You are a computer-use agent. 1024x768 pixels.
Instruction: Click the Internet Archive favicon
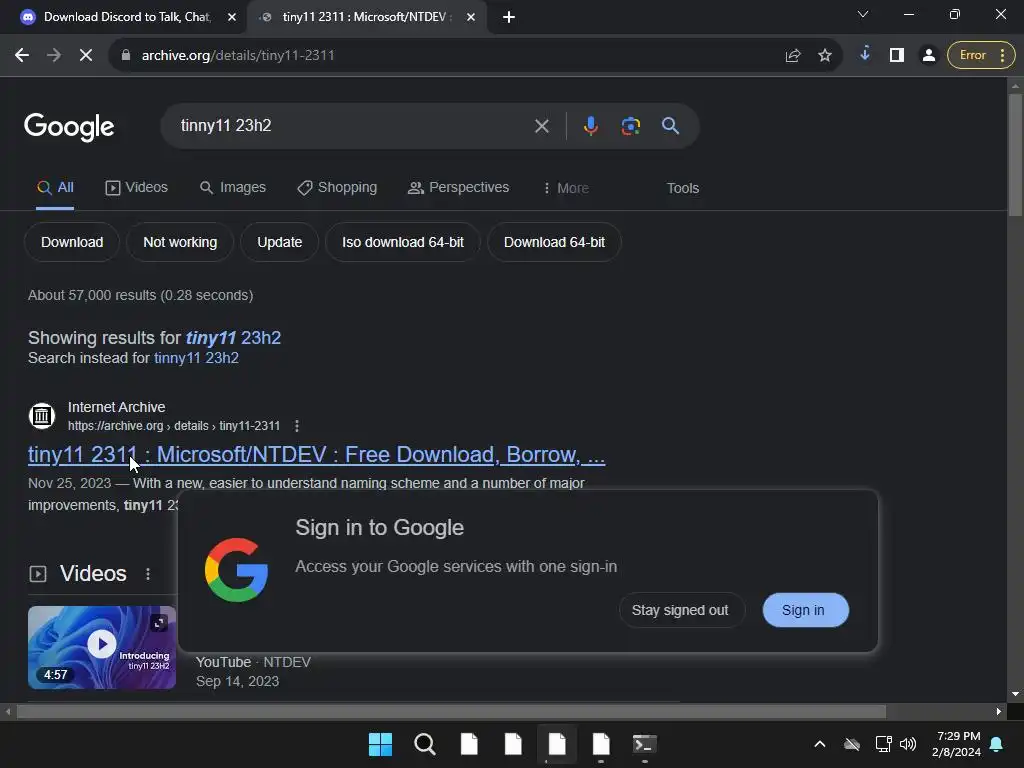point(42,415)
